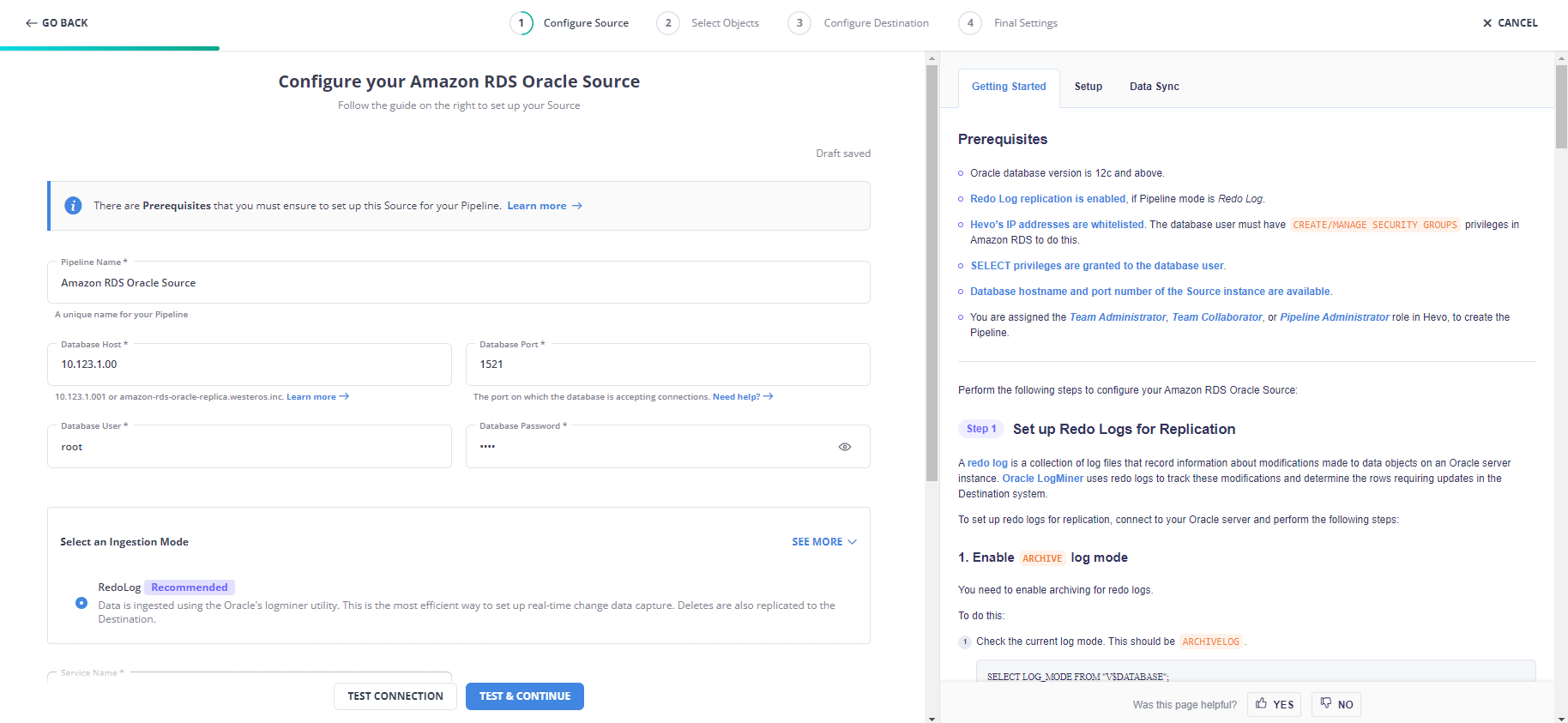Open SELECT privileges are granted link
Screen dimensions: 1568x723
tap(1097, 266)
